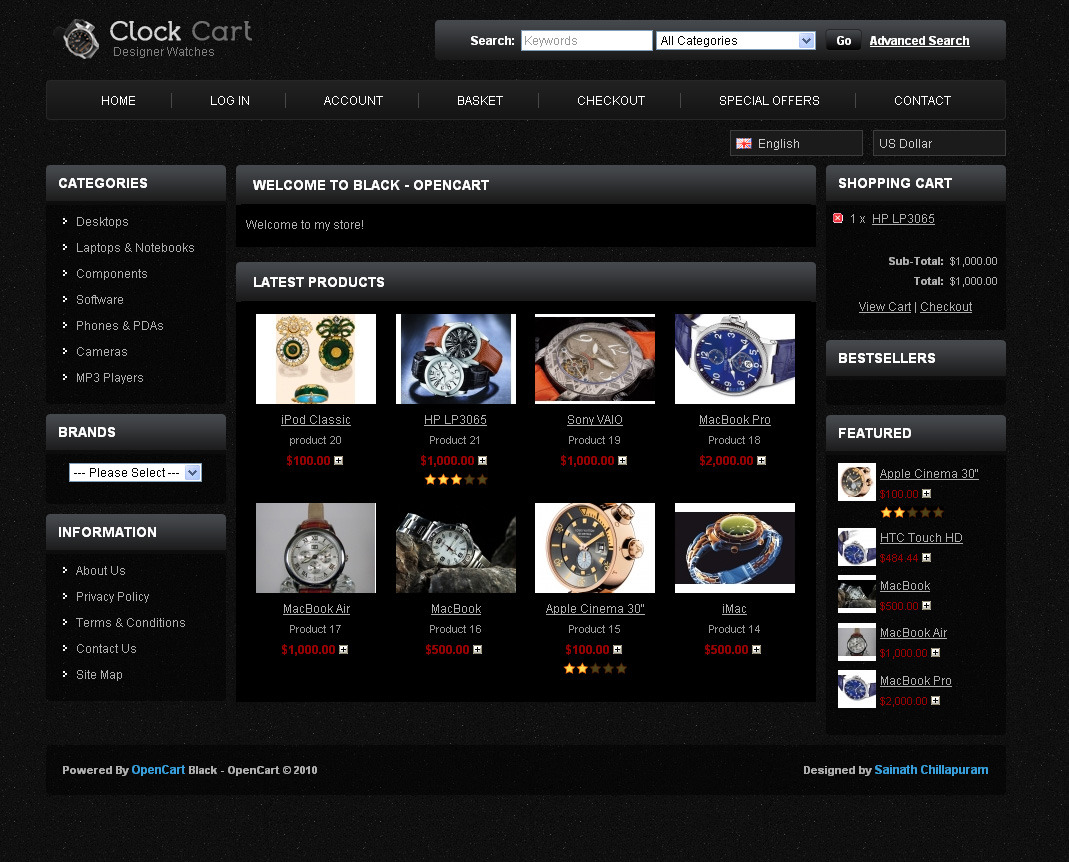Screen dimensions: 1069x862
Task: Click plus icon beside featured MacBook $500.00
Action: point(927,606)
